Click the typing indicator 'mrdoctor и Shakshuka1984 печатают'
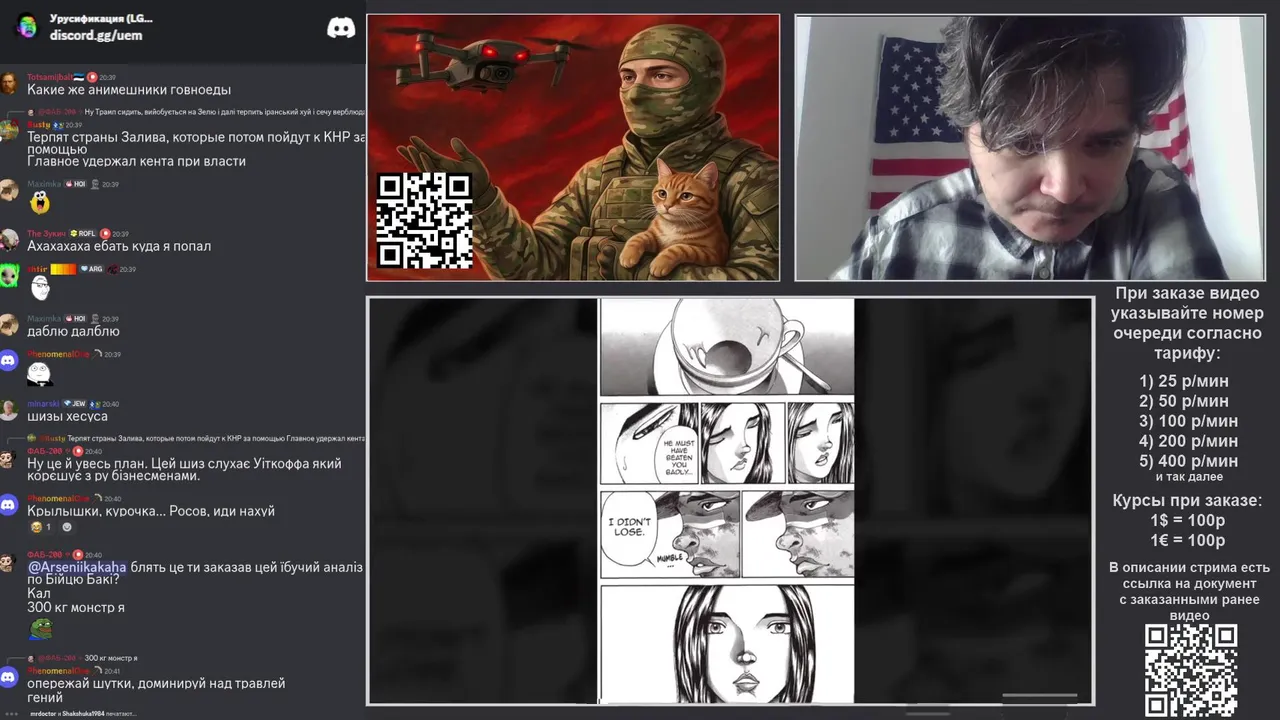The height and width of the screenshot is (720, 1280). click(82, 713)
